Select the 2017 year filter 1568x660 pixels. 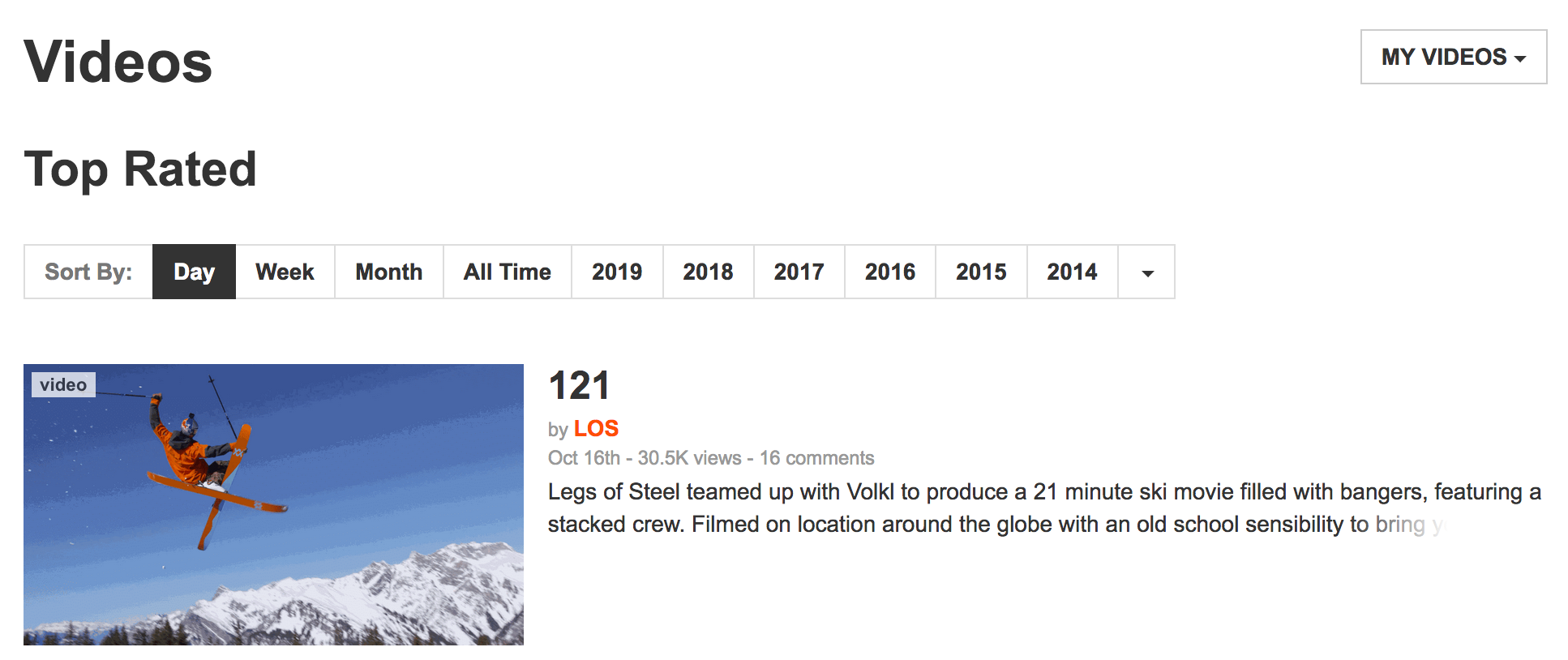coord(799,272)
